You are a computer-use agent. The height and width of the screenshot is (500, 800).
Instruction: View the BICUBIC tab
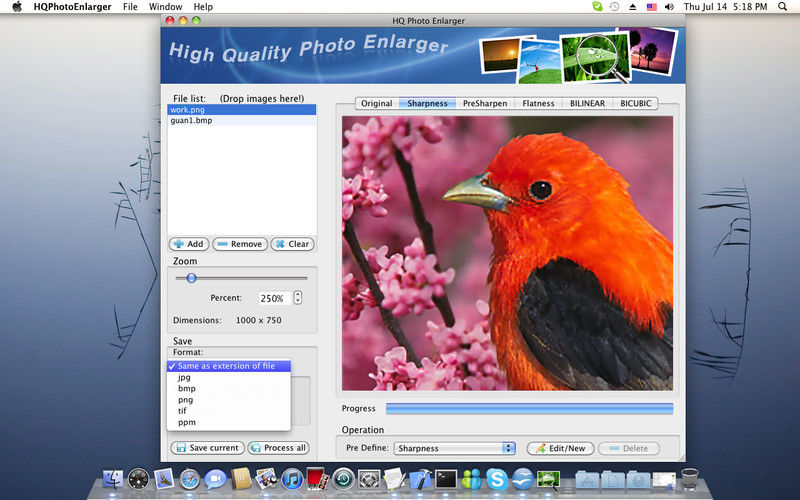636,103
